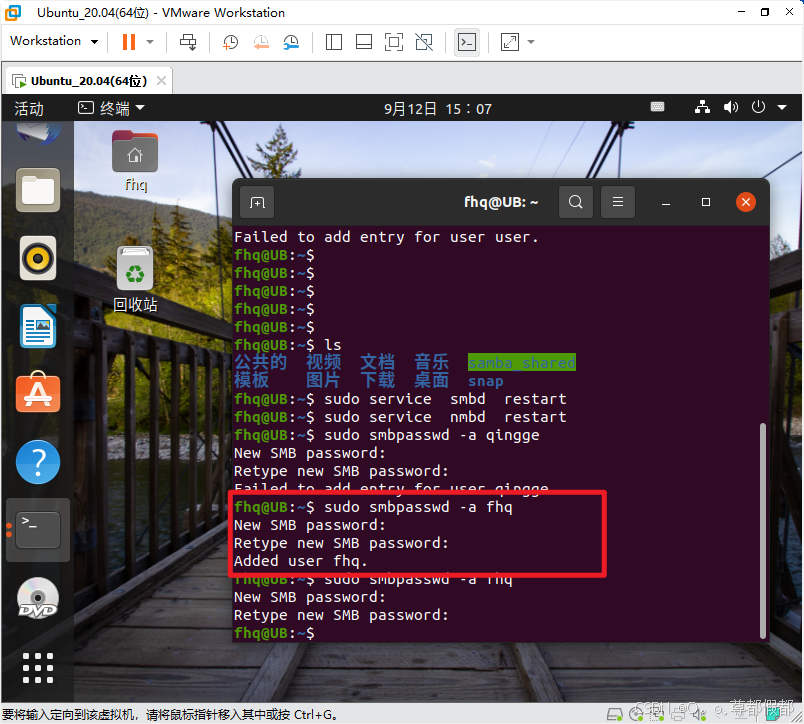This screenshot has height=724, width=804.
Task: Open the terminal hamburger menu
Action: [x=618, y=202]
